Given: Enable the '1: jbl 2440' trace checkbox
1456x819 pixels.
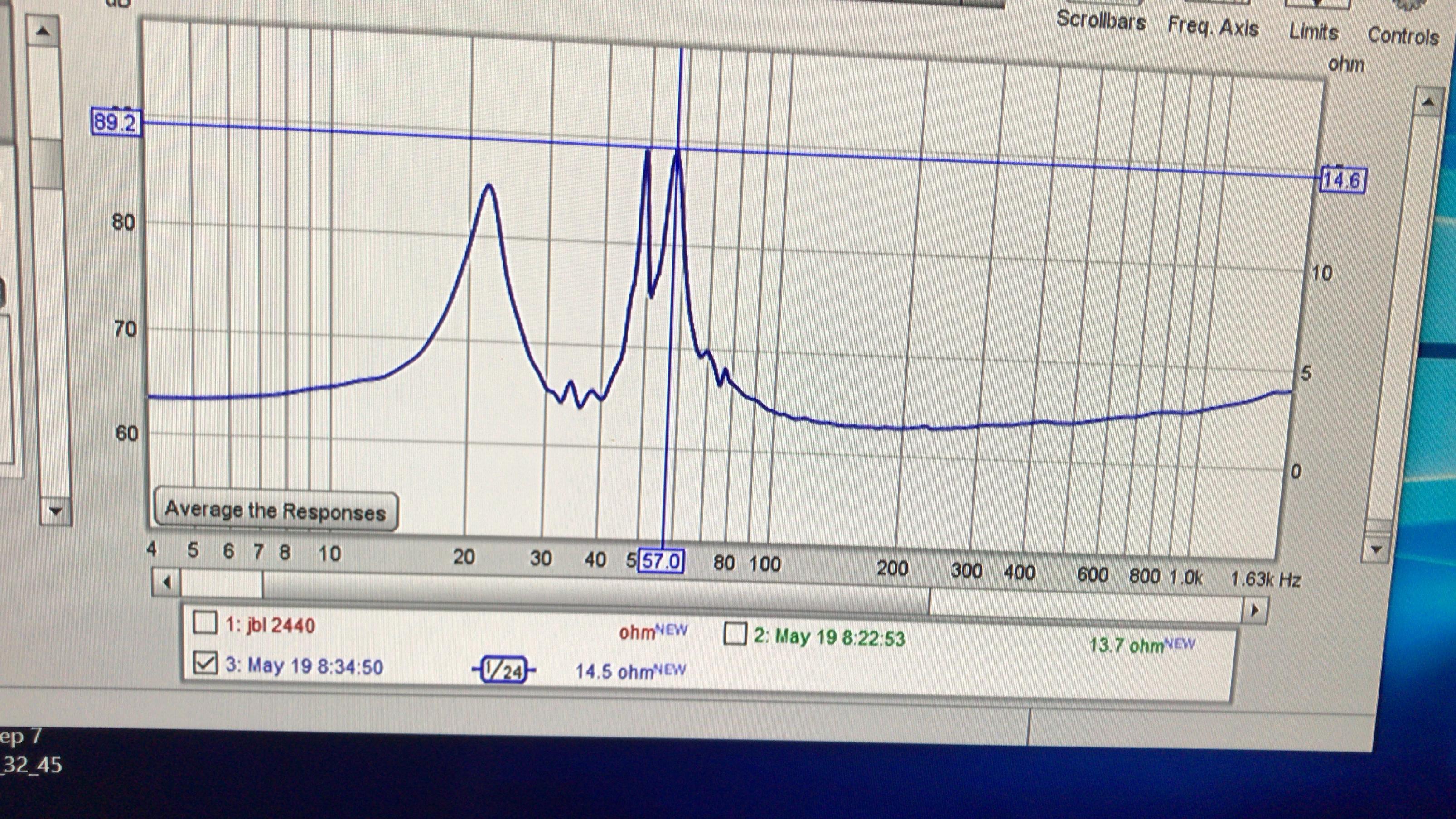Looking at the screenshot, I should click(205, 623).
